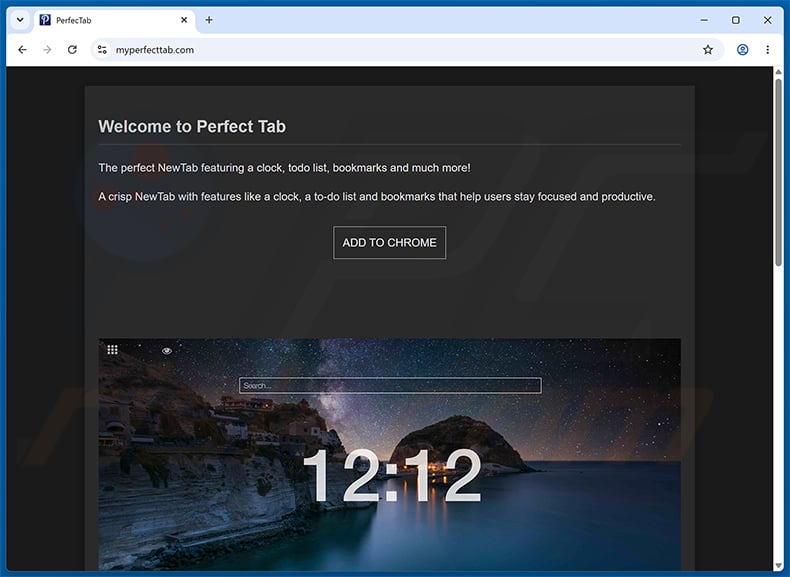This screenshot has height=577, width=790.
Task: Click the apps grid icon in preview
Action: coord(112,350)
